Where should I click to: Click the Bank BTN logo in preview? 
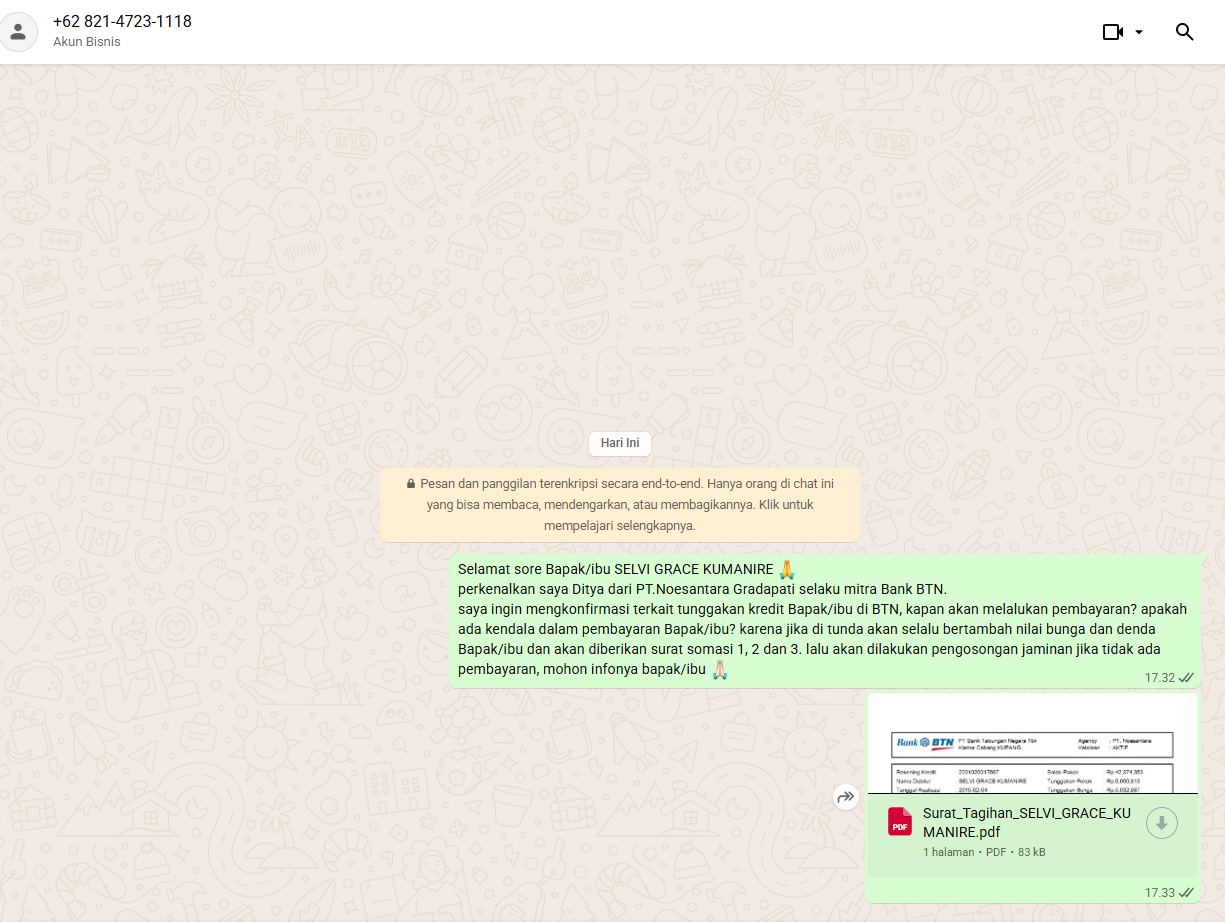[x=925, y=742]
